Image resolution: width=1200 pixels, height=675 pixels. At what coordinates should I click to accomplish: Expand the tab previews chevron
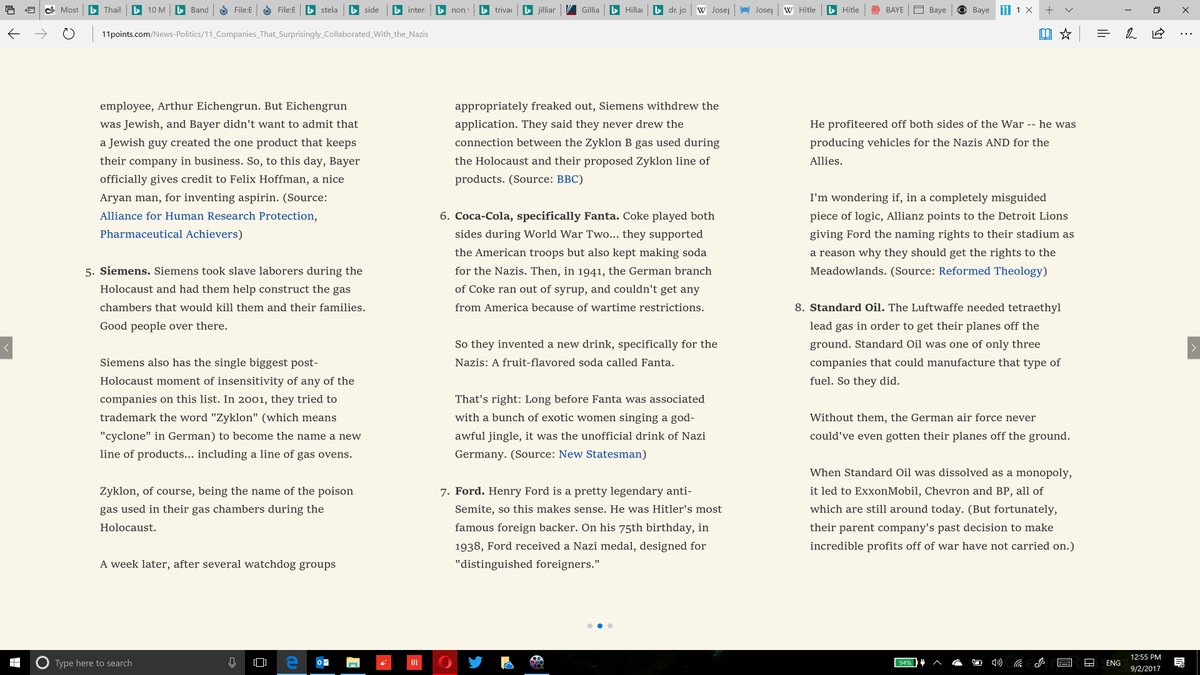pos(1069,10)
